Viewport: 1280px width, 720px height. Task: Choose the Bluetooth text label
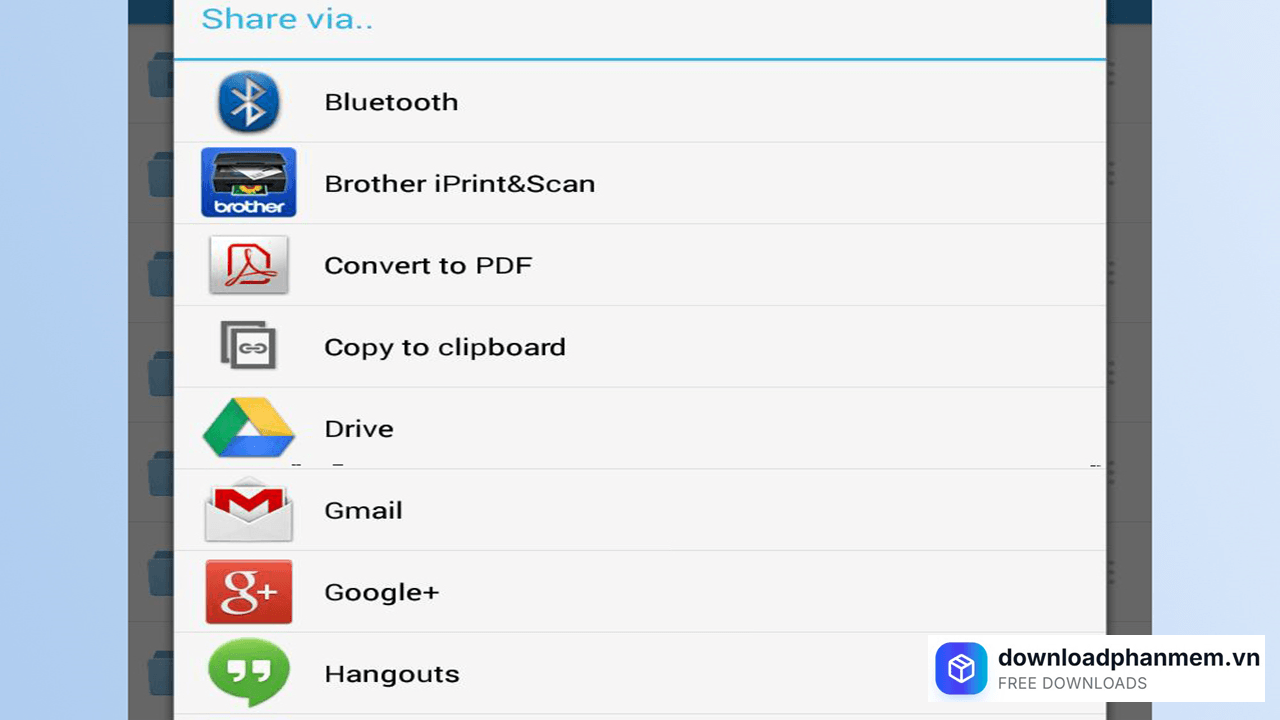(x=391, y=102)
